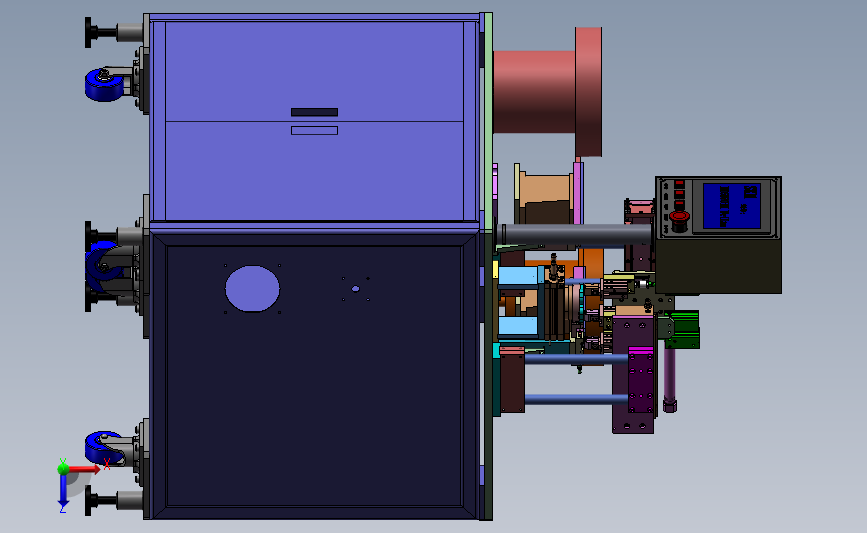Select the oval cutout in dark panel
The height and width of the screenshot is (533, 867).
point(252,289)
